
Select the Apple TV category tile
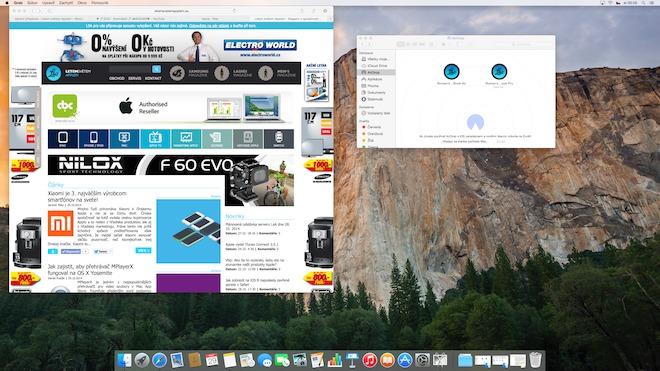pos(155,139)
